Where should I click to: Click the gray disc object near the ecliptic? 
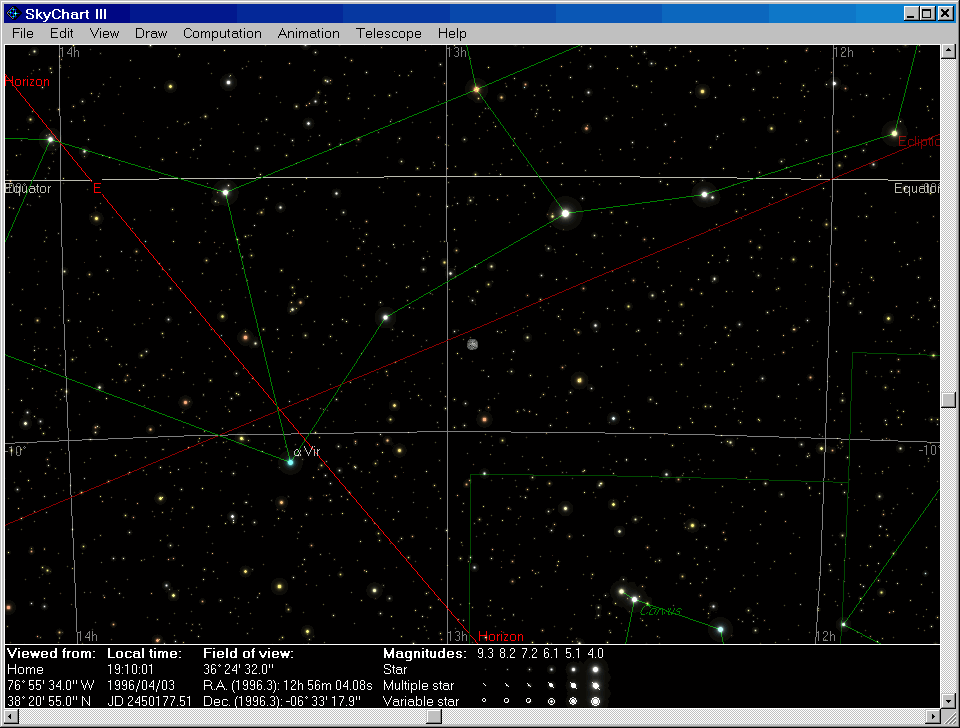click(472, 344)
